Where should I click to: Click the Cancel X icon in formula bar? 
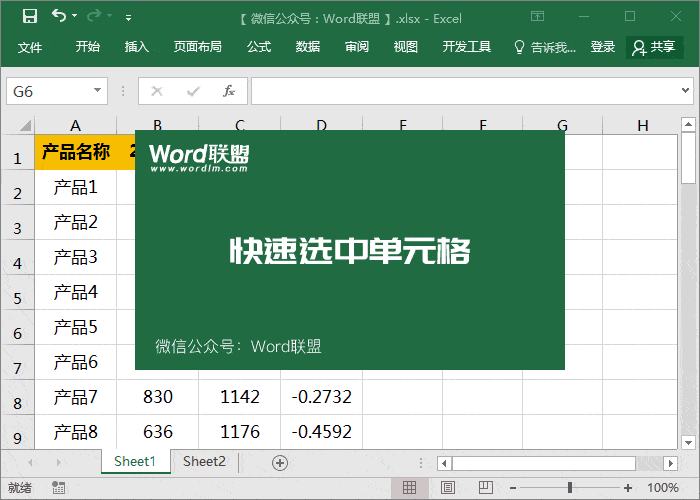tap(157, 91)
